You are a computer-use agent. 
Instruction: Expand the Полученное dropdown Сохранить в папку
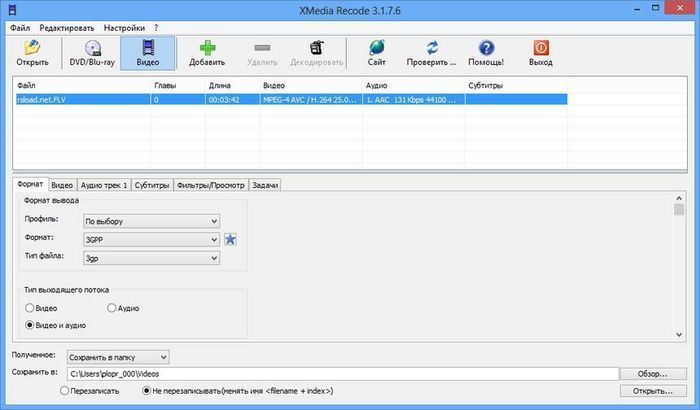click(x=118, y=357)
